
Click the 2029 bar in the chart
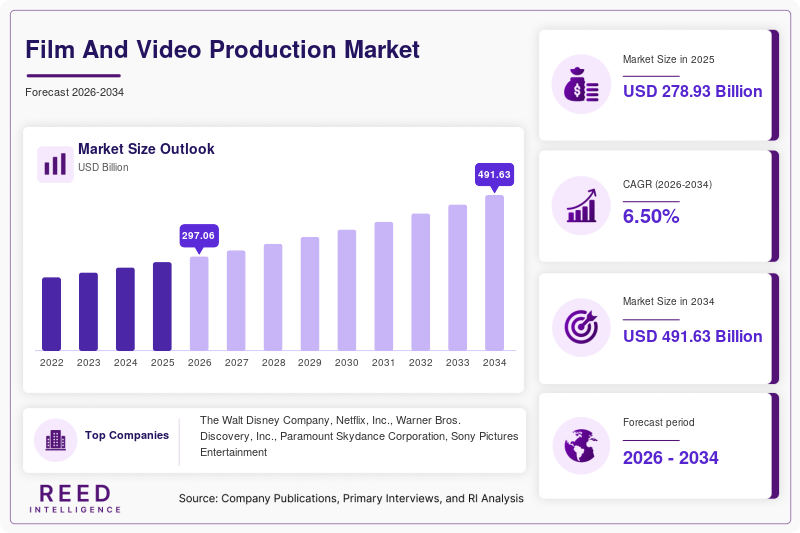point(310,294)
